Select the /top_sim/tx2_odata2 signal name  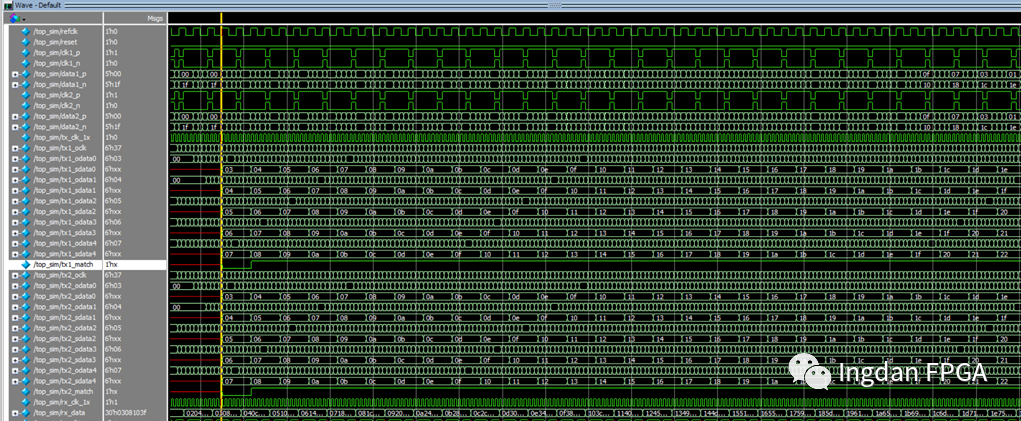[64, 328]
